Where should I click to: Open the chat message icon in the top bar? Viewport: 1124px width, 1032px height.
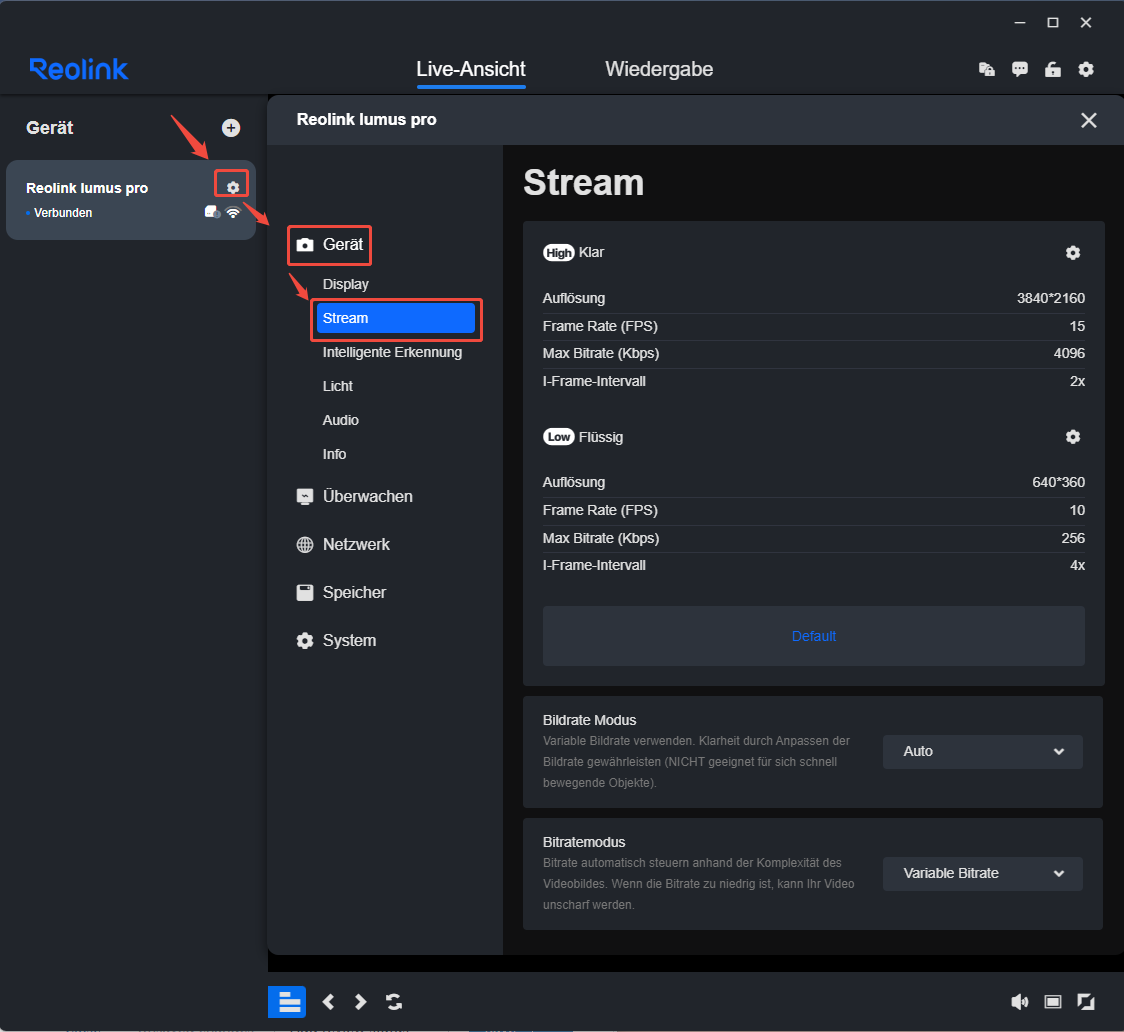coord(1019,70)
